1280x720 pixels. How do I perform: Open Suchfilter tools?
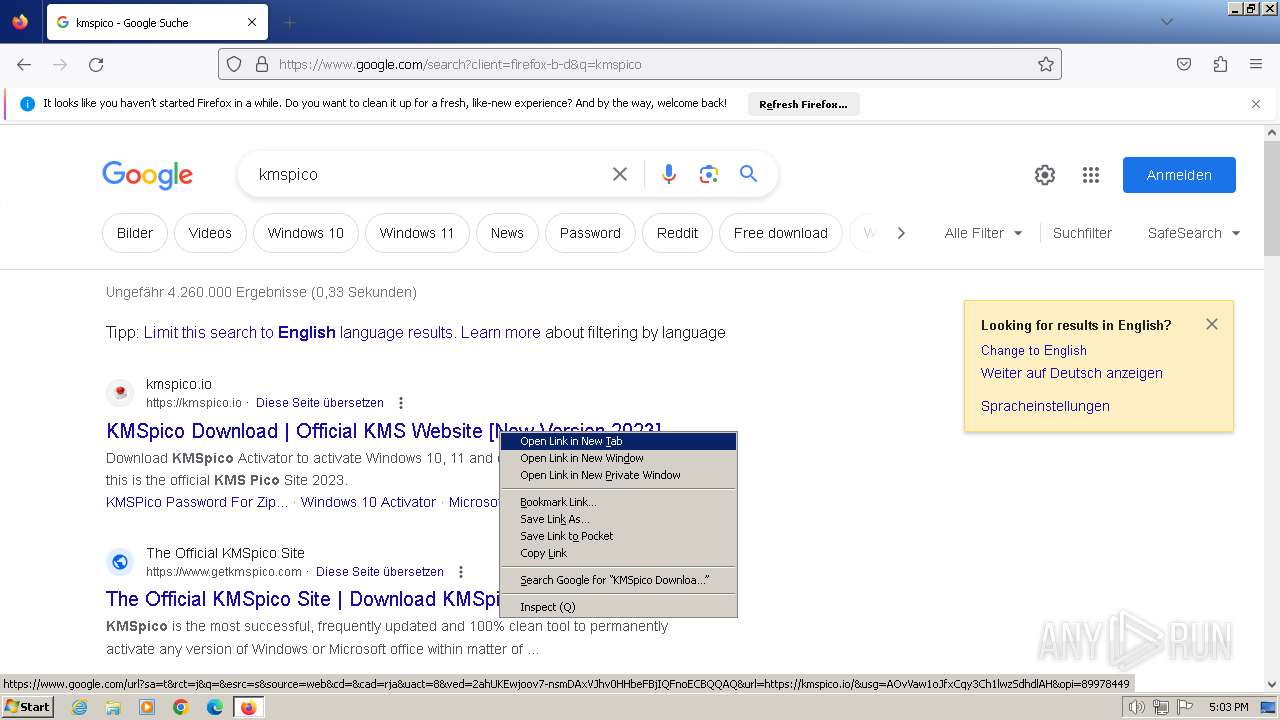[x=1082, y=233]
